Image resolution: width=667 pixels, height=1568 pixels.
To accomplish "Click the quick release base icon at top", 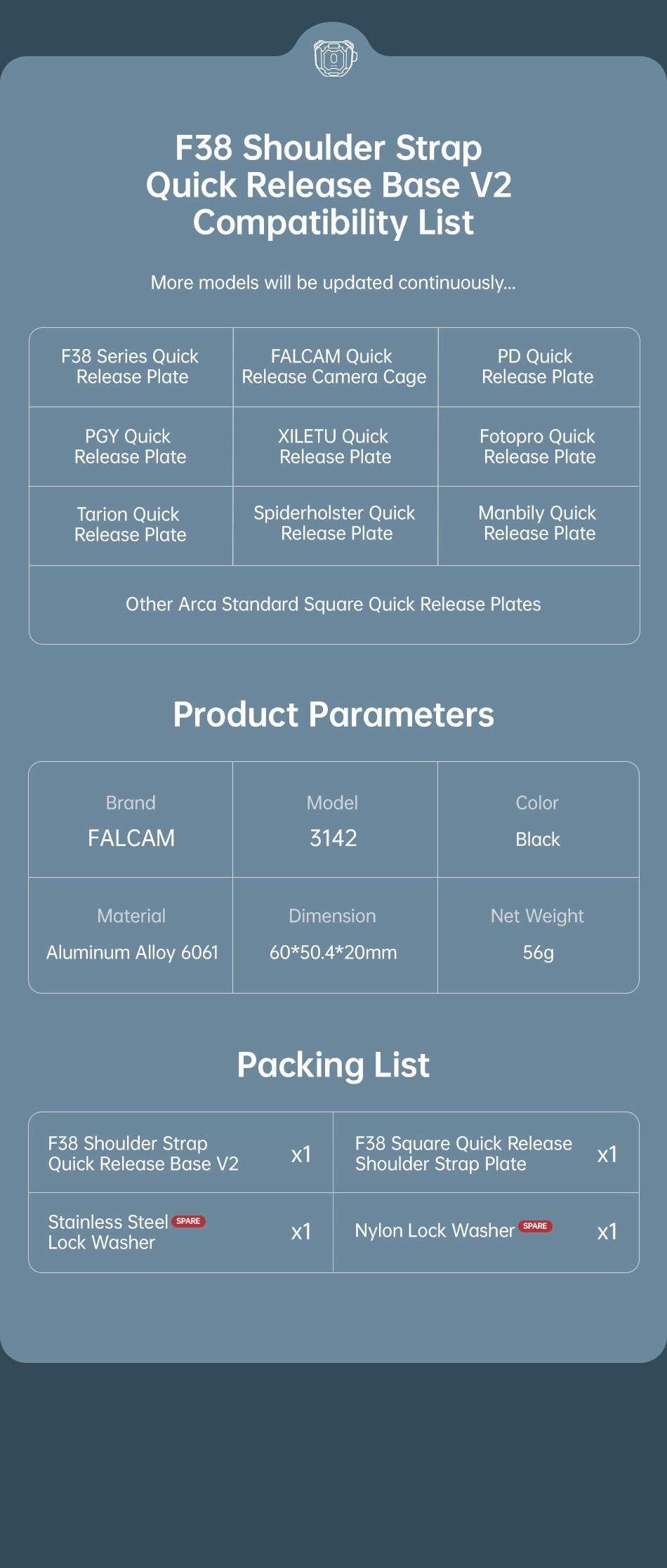I will point(334,58).
